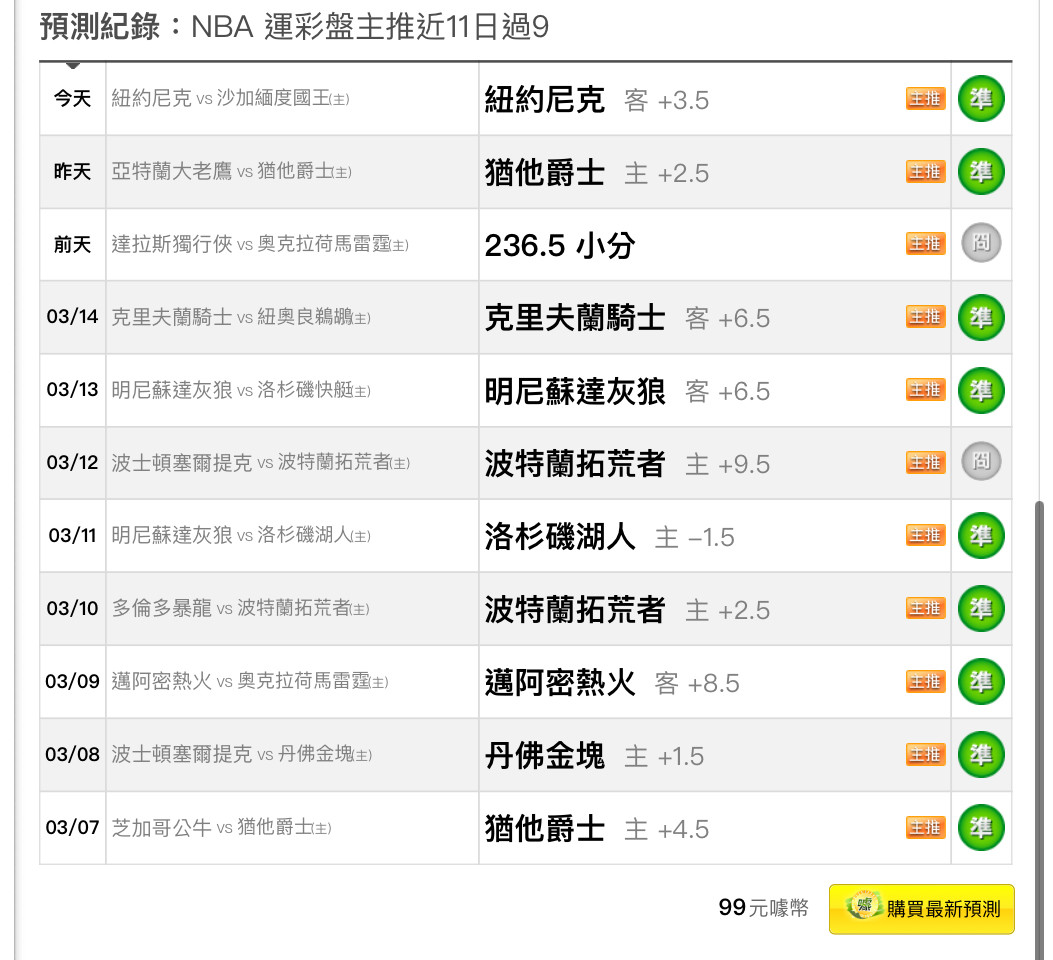The width and height of the screenshot is (1053, 960).
Task: Click the orange 主推 badge in 03/13 row
Action: (925, 390)
